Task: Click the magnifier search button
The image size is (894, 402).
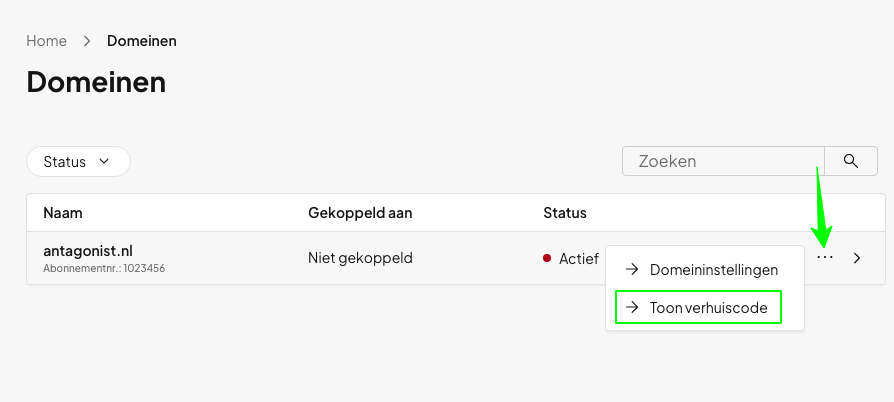Action: (x=851, y=161)
